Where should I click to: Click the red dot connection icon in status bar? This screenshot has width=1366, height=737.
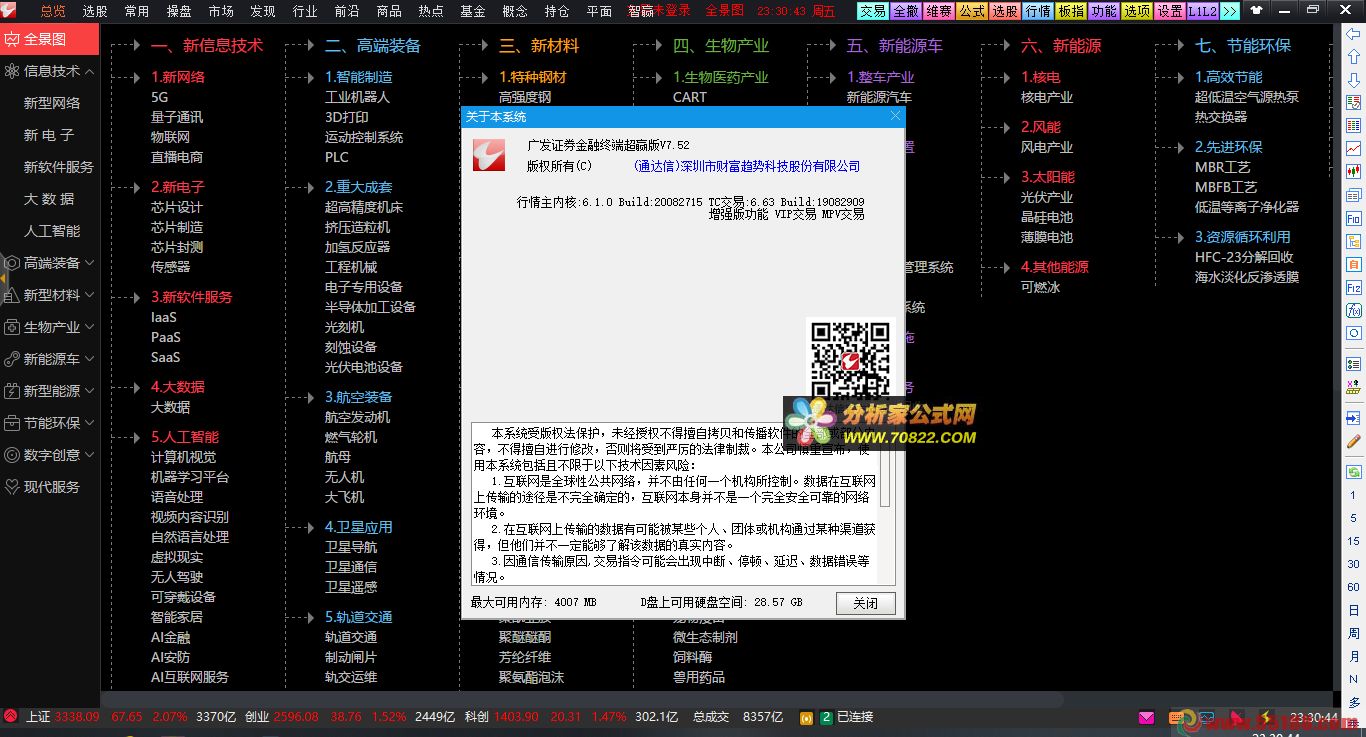[x=10, y=716]
